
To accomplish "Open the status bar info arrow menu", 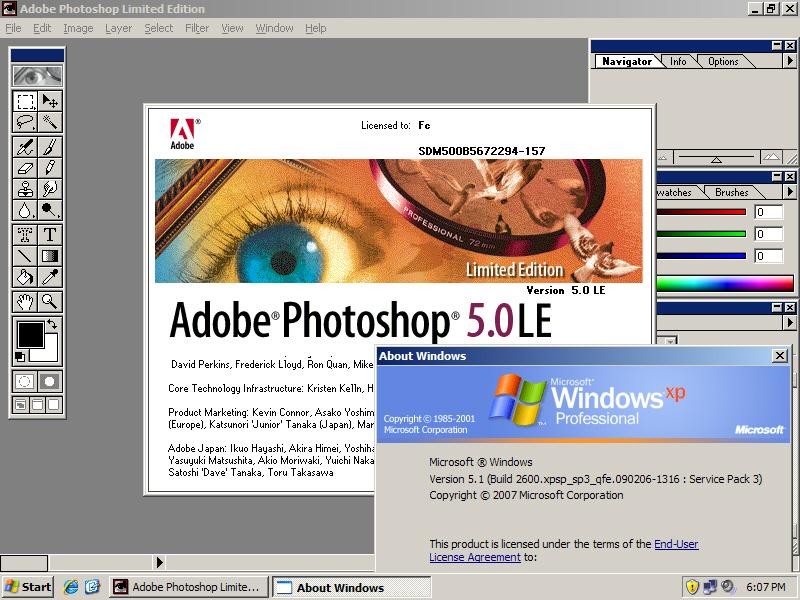I will click(x=160, y=562).
